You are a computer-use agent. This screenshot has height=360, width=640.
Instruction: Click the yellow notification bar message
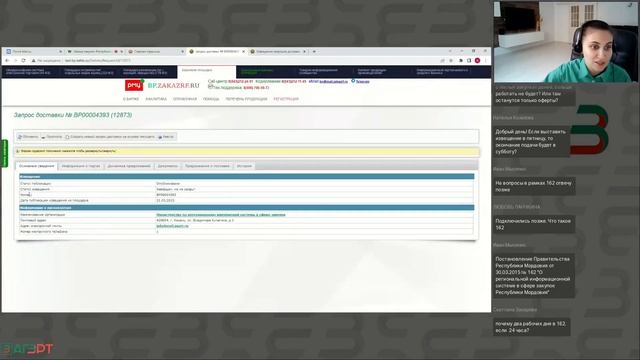(247, 151)
